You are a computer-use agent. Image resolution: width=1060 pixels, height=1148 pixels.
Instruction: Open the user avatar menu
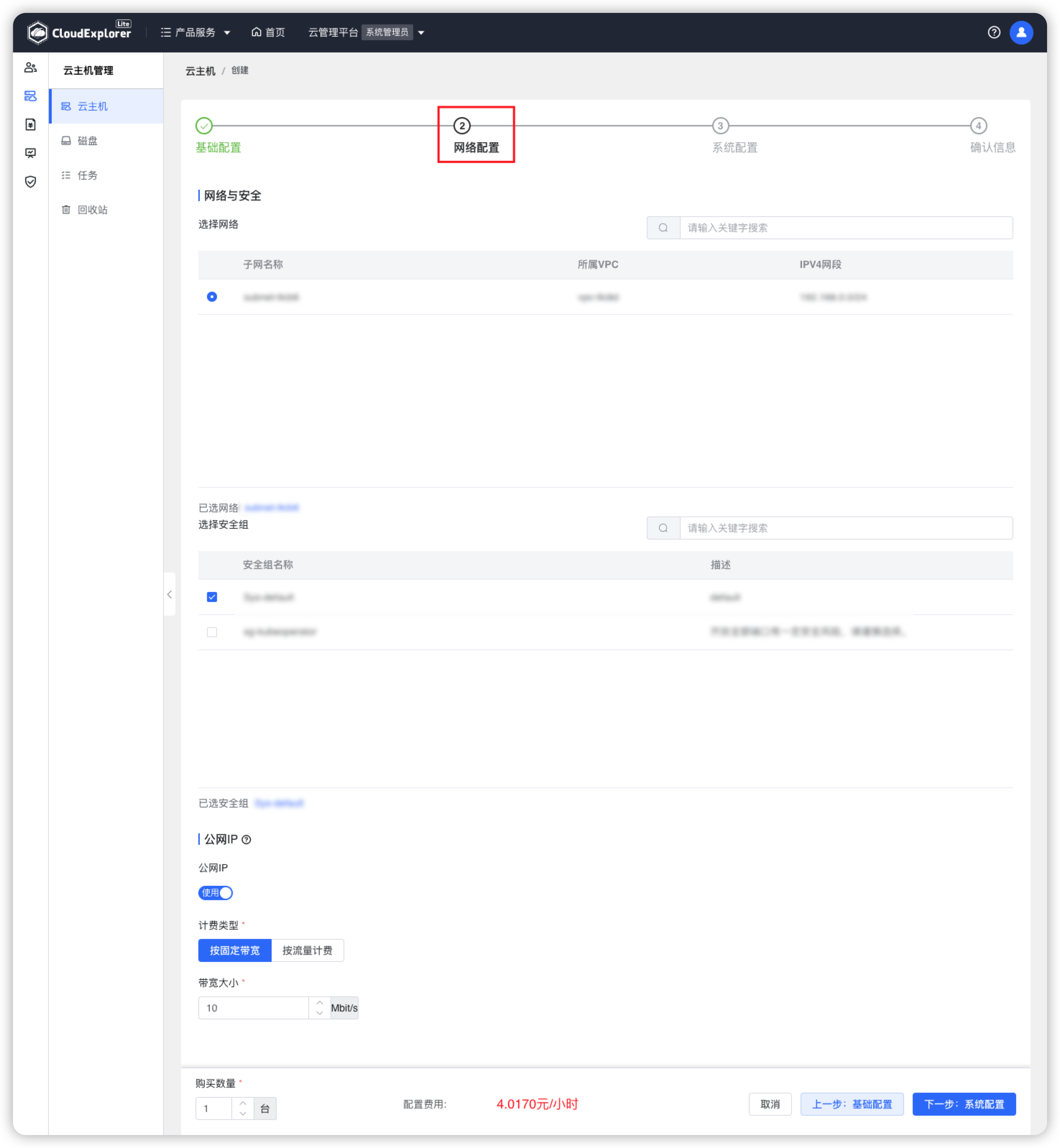1021,33
